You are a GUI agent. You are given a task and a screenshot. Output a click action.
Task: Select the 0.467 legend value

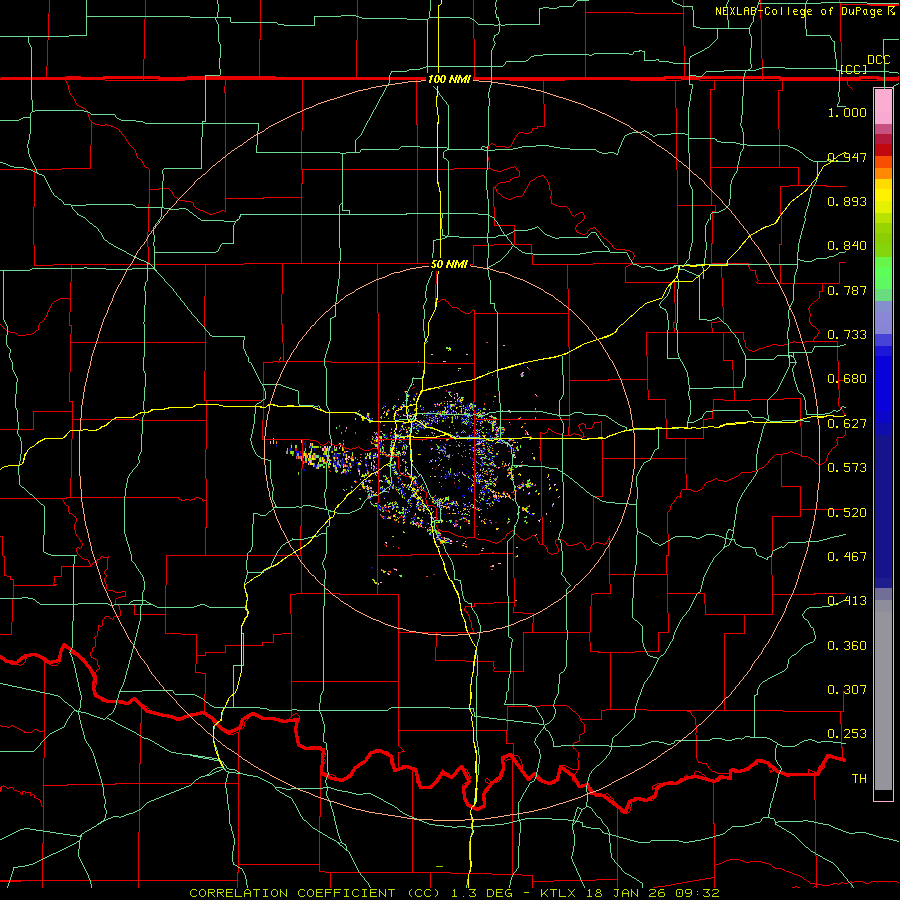click(847, 557)
